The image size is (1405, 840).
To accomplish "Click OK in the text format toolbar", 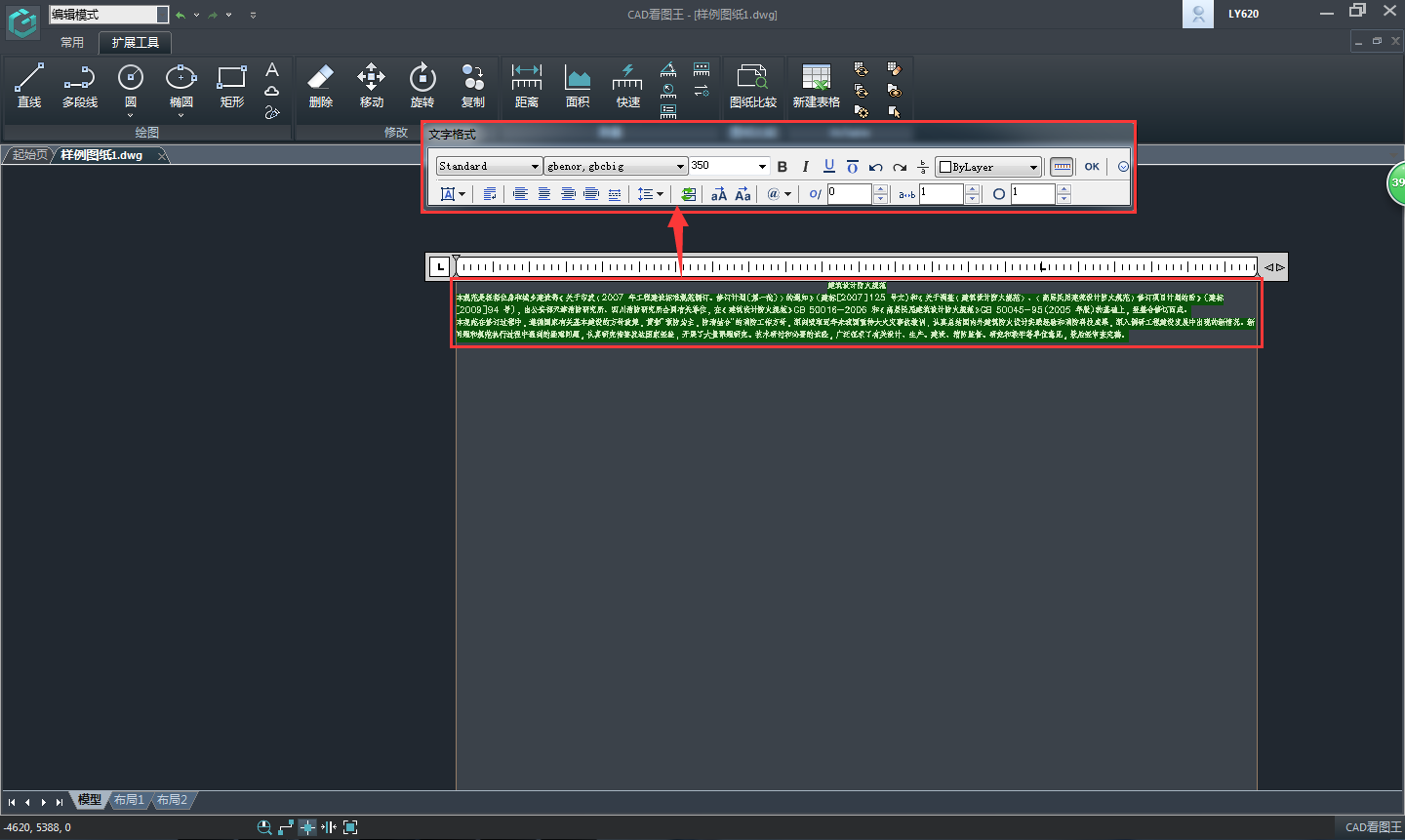I will click(1092, 167).
